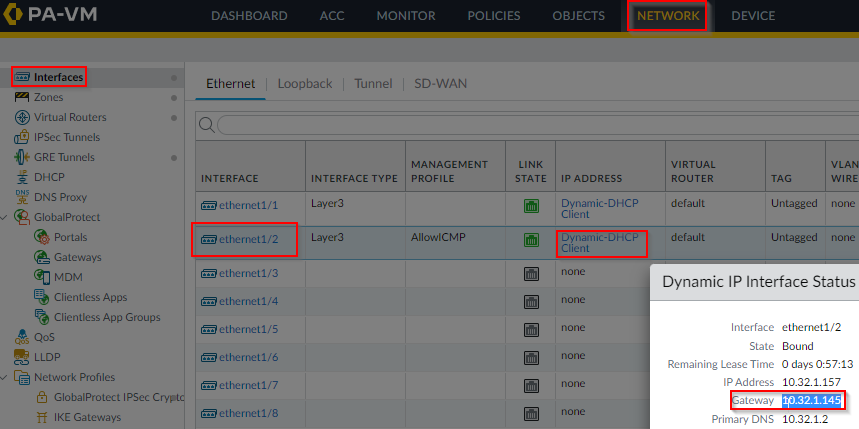This screenshot has width=859, height=429.
Task: Click the Gateways icon
Action: coord(42,257)
